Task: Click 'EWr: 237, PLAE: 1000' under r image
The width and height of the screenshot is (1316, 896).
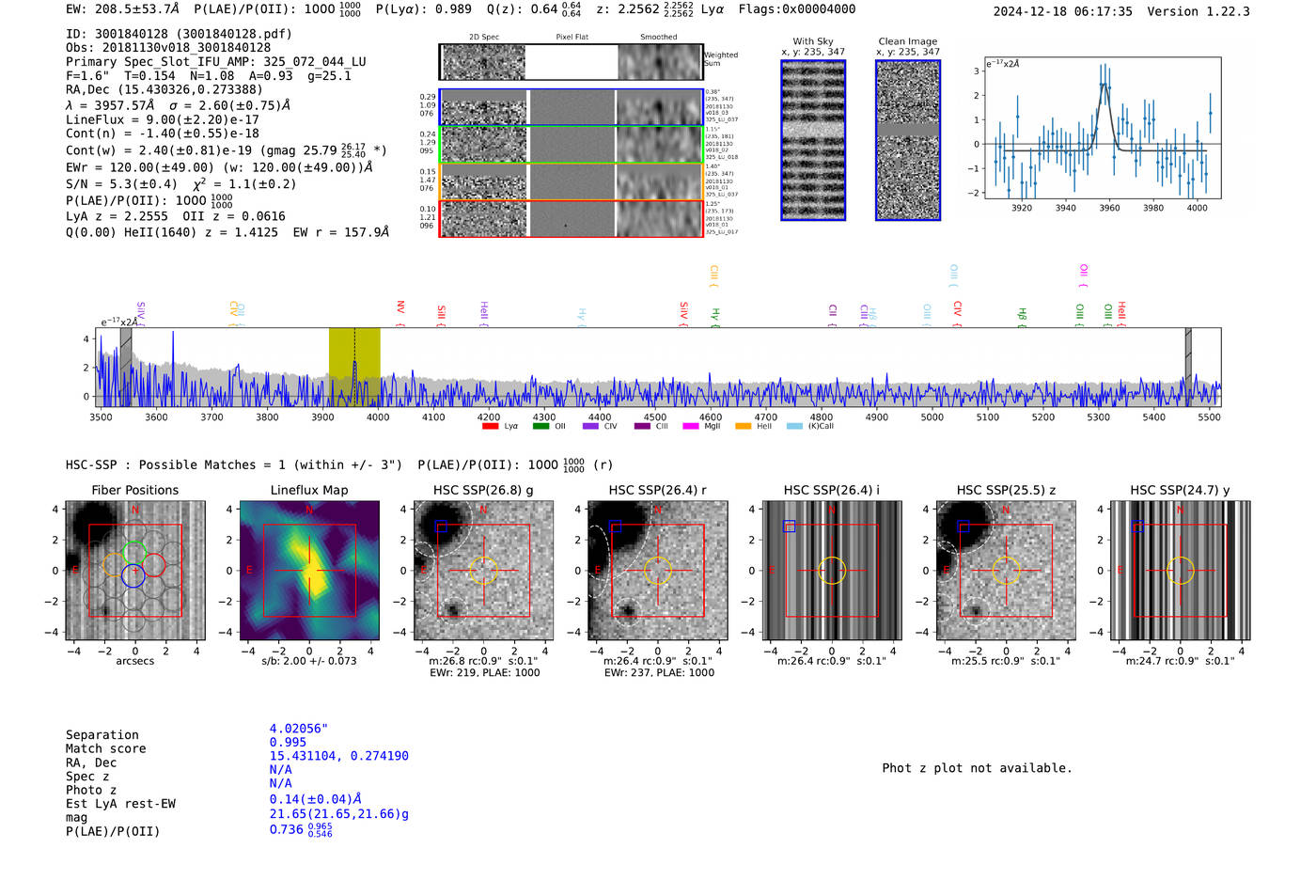Action: (659, 673)
